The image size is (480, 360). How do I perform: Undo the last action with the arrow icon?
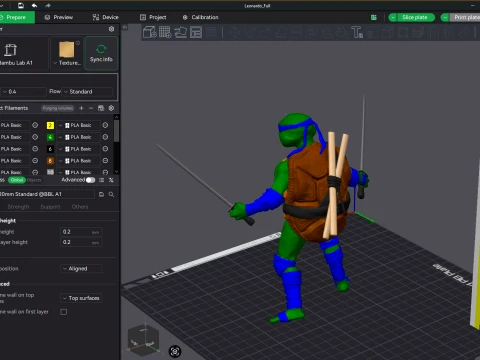pos(34,5)
